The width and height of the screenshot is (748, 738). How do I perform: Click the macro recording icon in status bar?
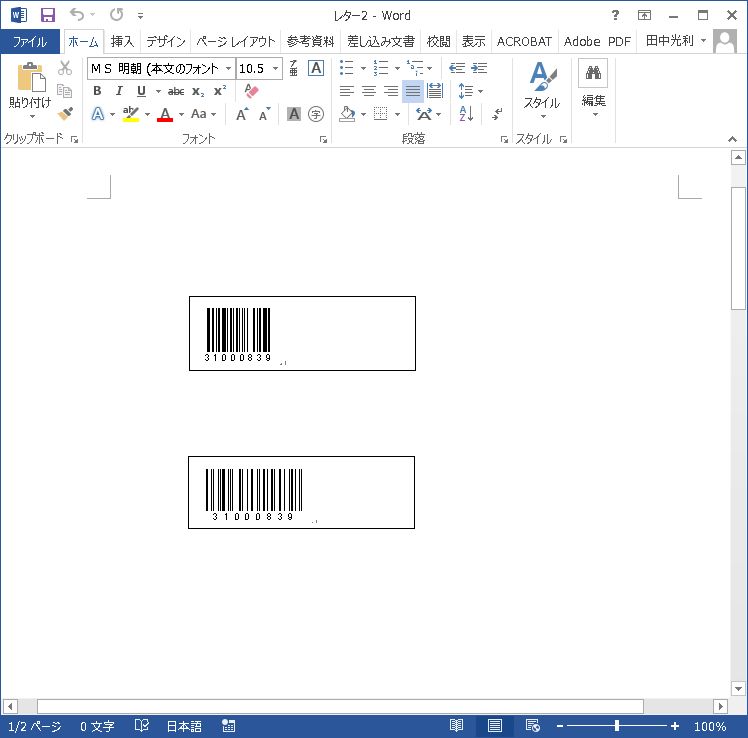(x=229, y=726)
